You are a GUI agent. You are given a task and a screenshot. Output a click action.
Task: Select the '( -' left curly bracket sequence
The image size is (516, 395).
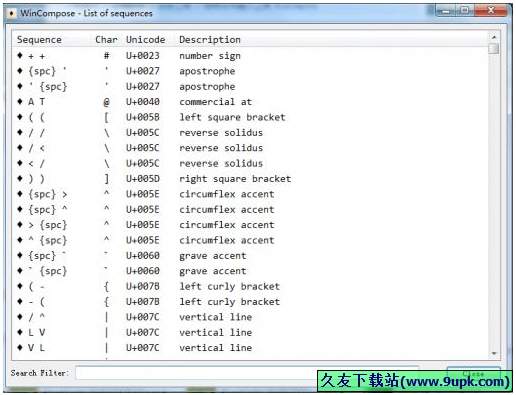click(x=250, y=286)
